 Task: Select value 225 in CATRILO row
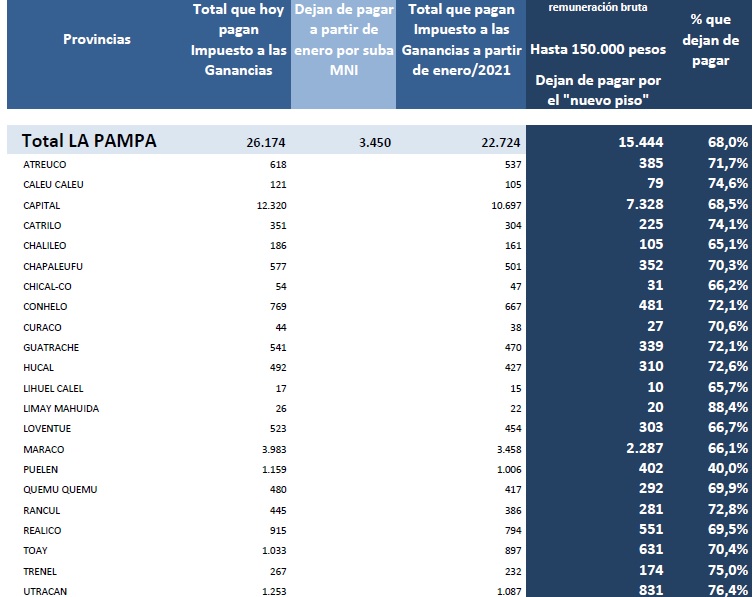coord(651,224)
